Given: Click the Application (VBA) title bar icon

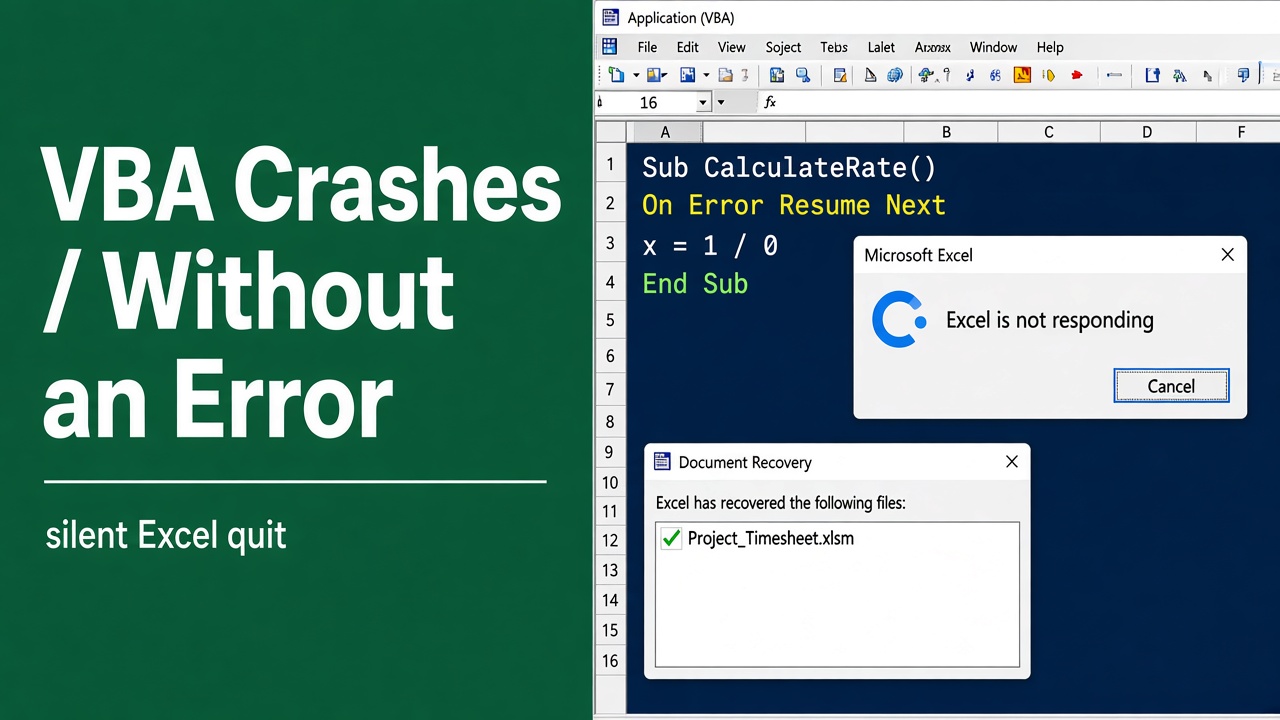Looking at the screenshot, I should [x=610, y=17].
